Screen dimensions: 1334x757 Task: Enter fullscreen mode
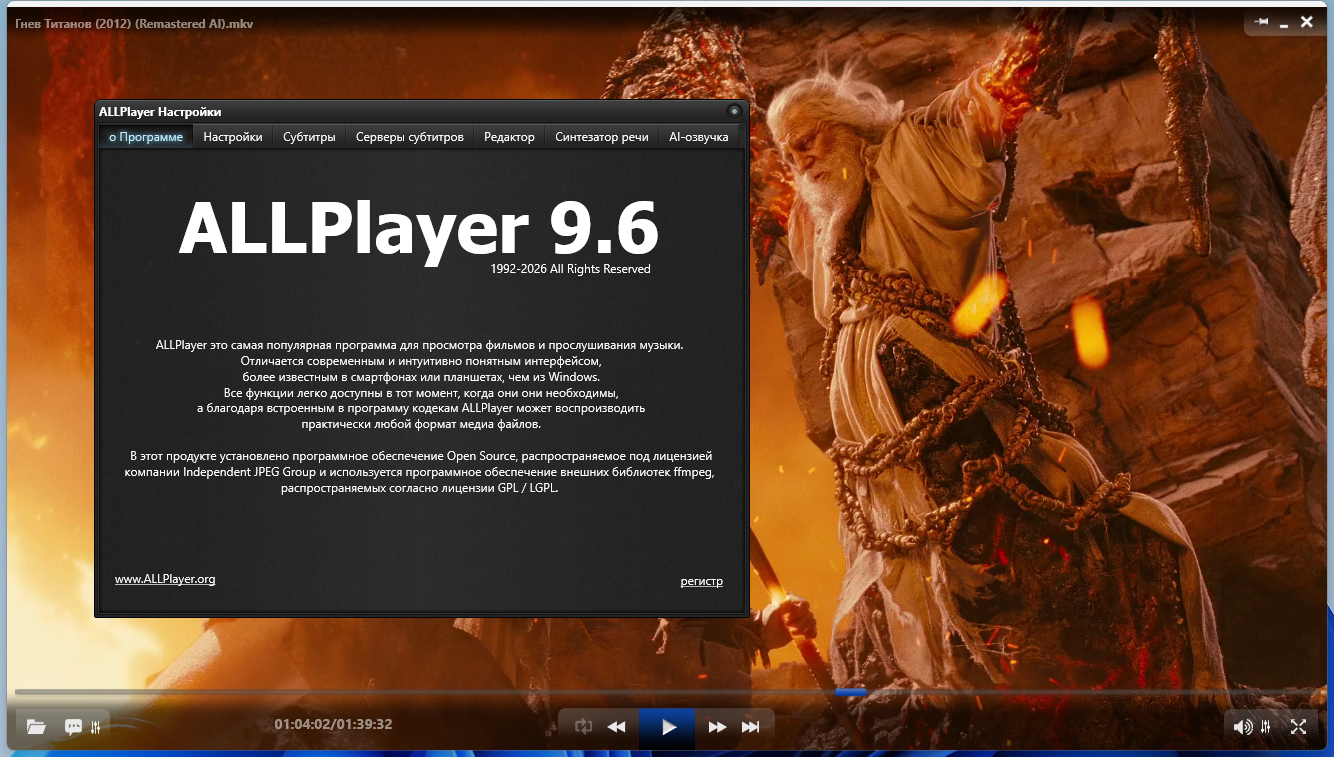(1298, 727)
